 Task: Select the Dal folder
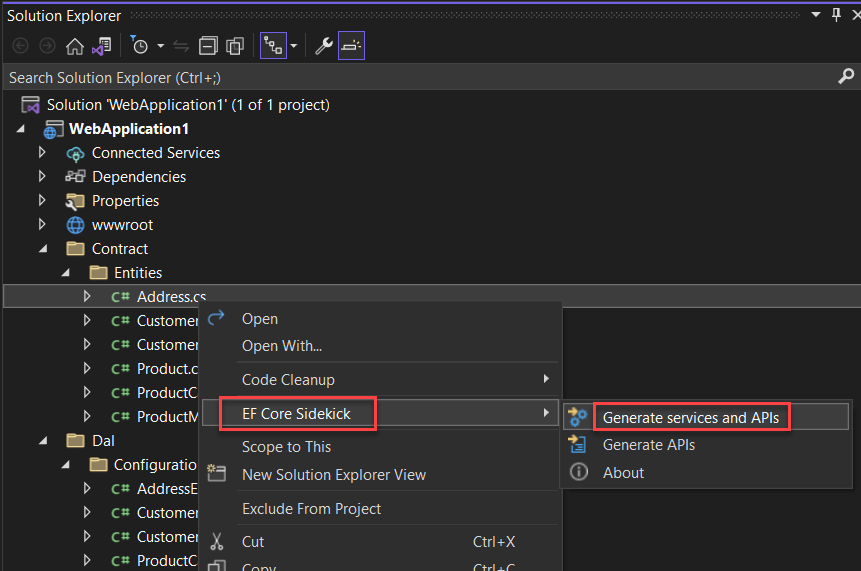(103, 441)
